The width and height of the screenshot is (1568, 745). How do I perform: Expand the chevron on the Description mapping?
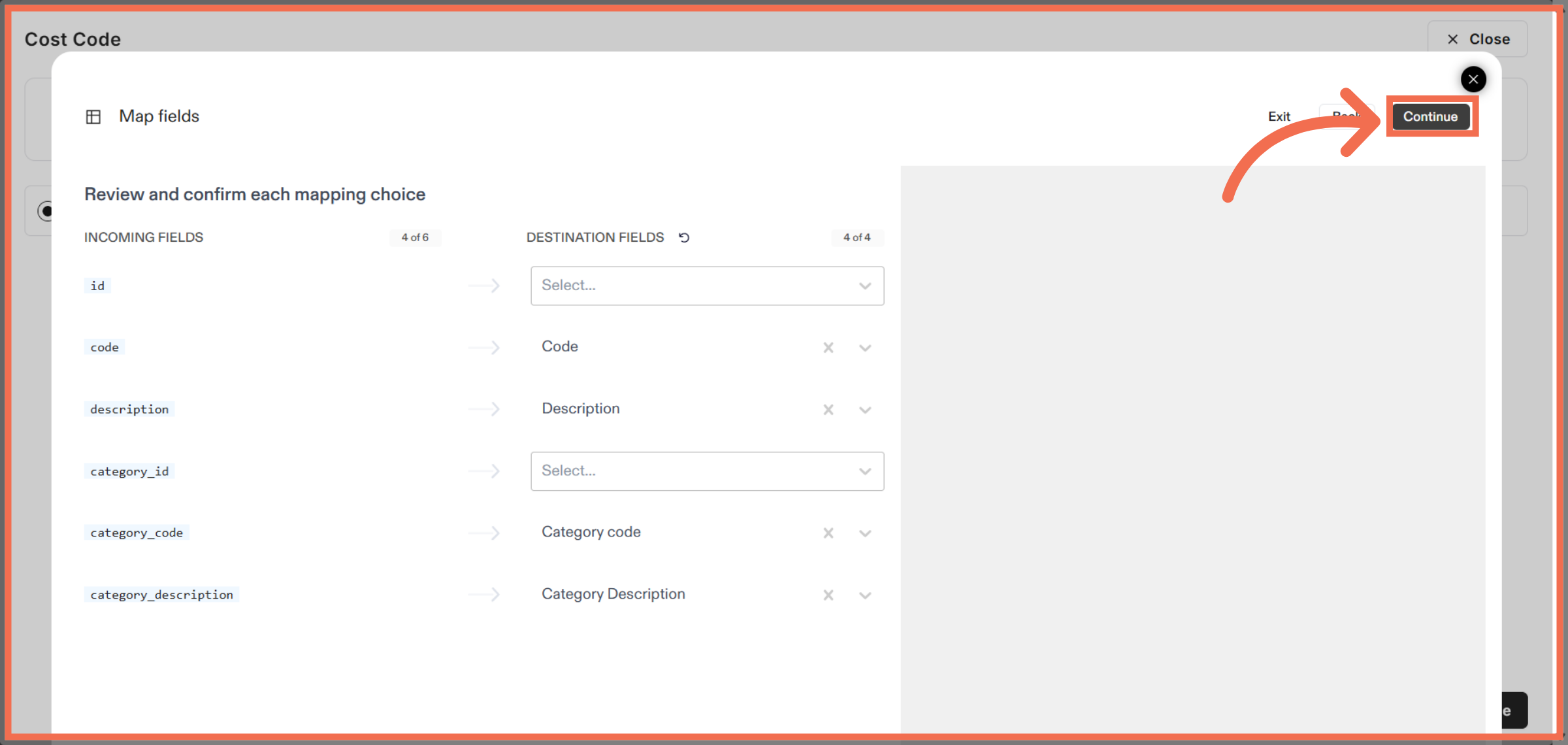865,410
